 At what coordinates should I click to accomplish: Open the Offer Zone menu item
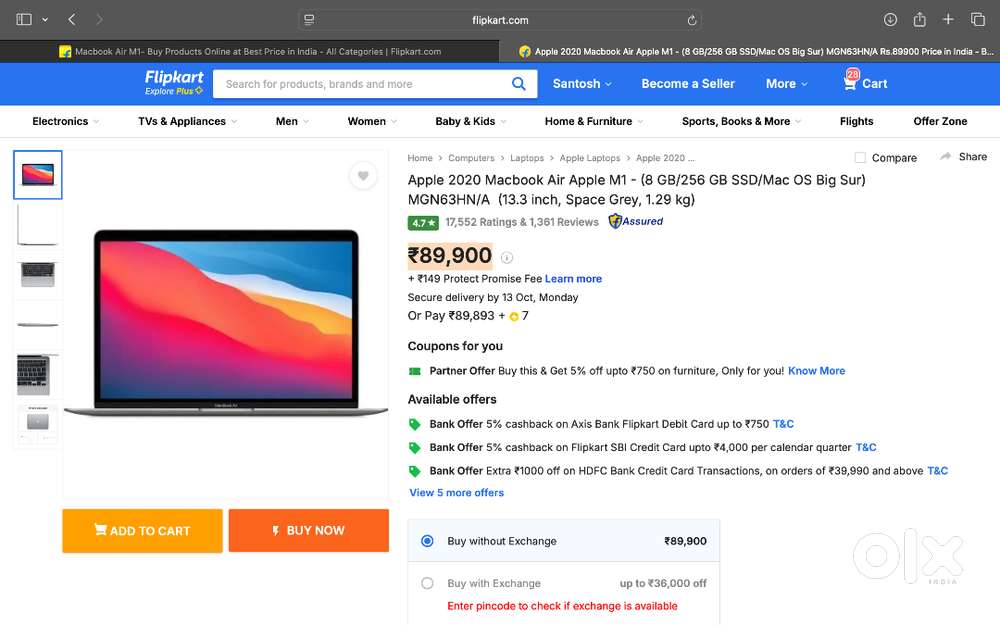(x=940, y=121)
